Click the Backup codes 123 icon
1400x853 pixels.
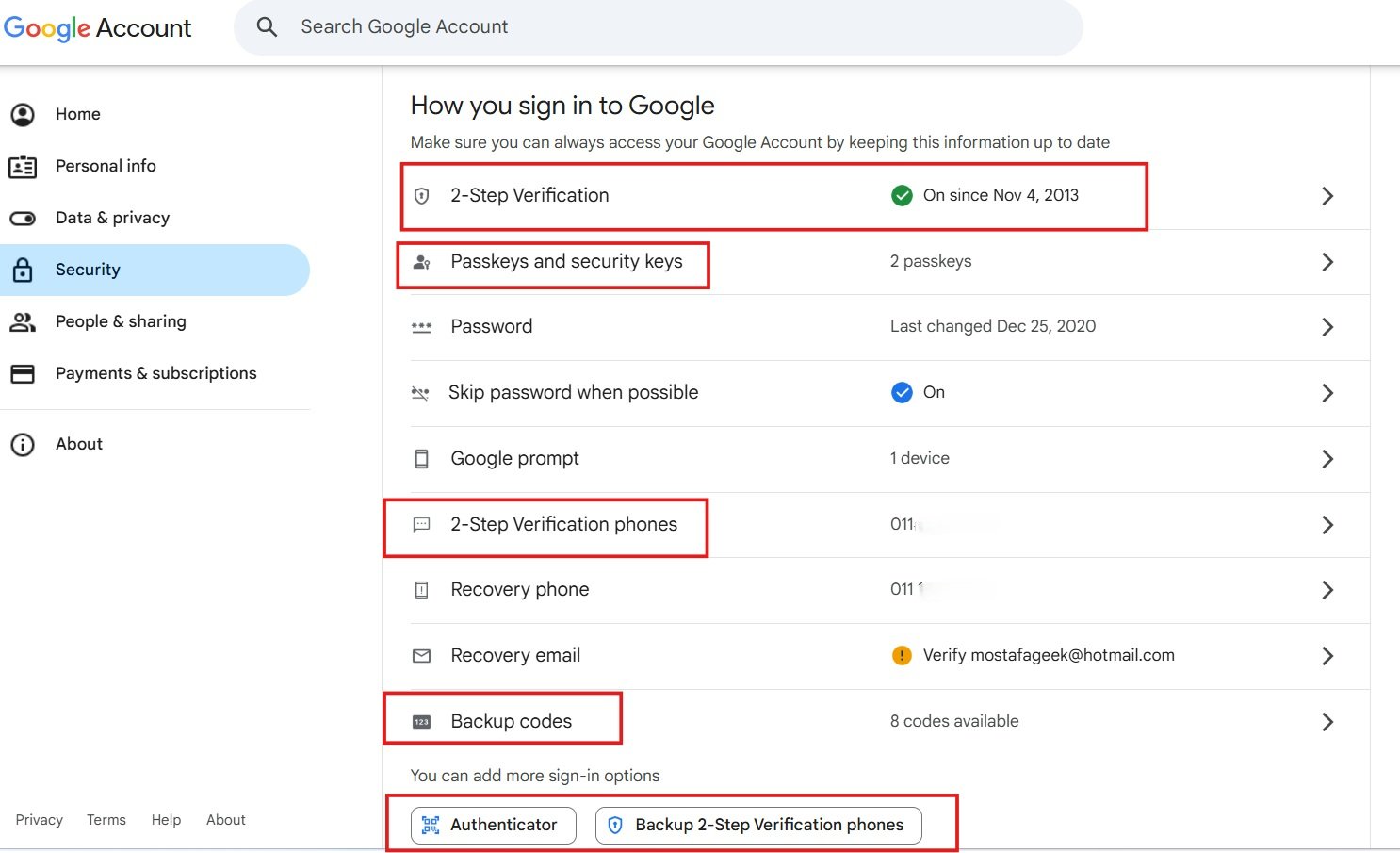[422, 722]
